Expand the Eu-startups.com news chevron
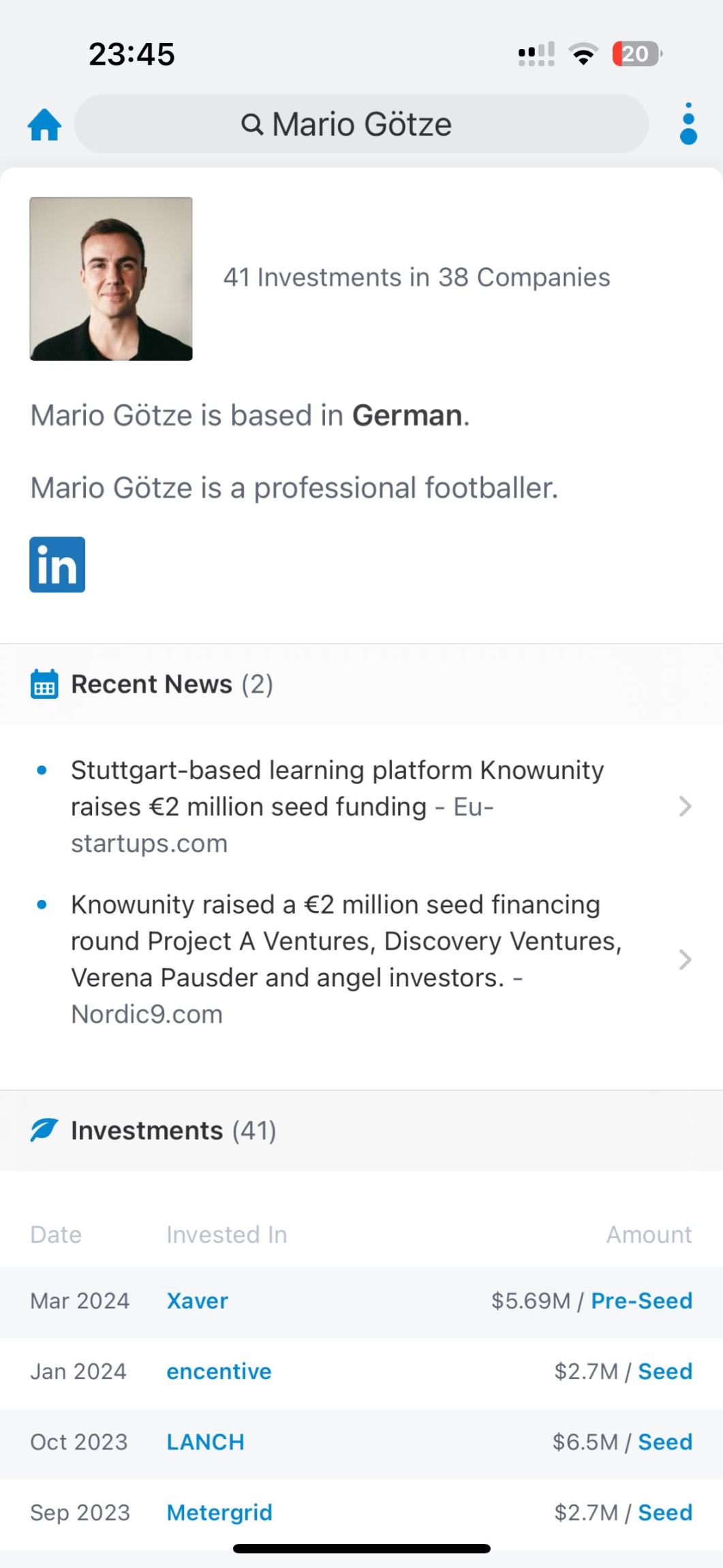Image resolution: width=723 pixels, height=1568 pixels. tap(685, 806)
